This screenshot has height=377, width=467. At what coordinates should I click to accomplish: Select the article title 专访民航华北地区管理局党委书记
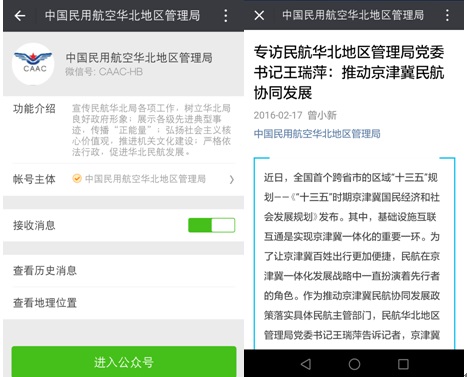tap(349, 72)
